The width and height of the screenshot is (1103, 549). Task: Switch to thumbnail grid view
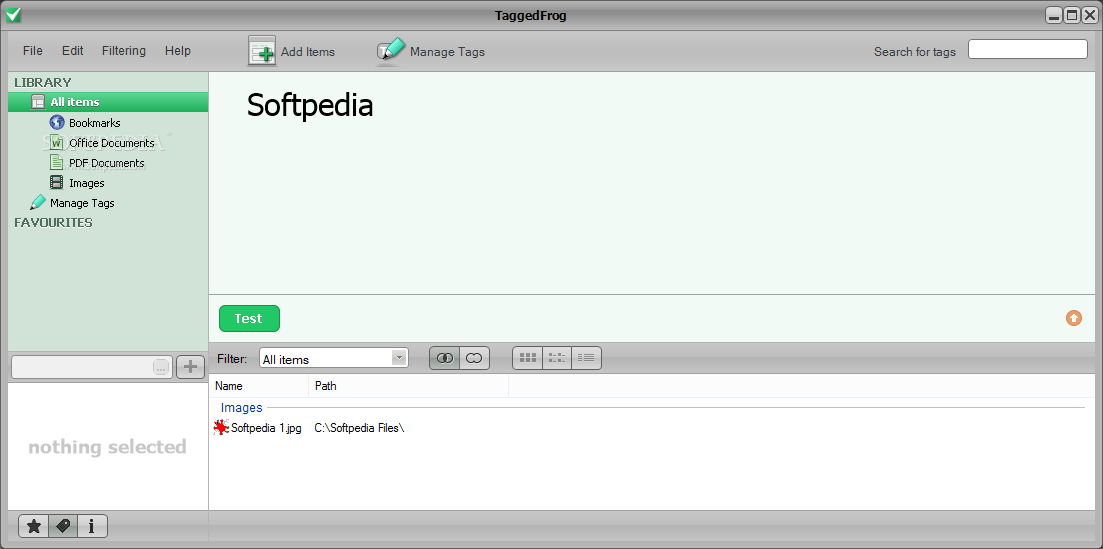(528, 358)
